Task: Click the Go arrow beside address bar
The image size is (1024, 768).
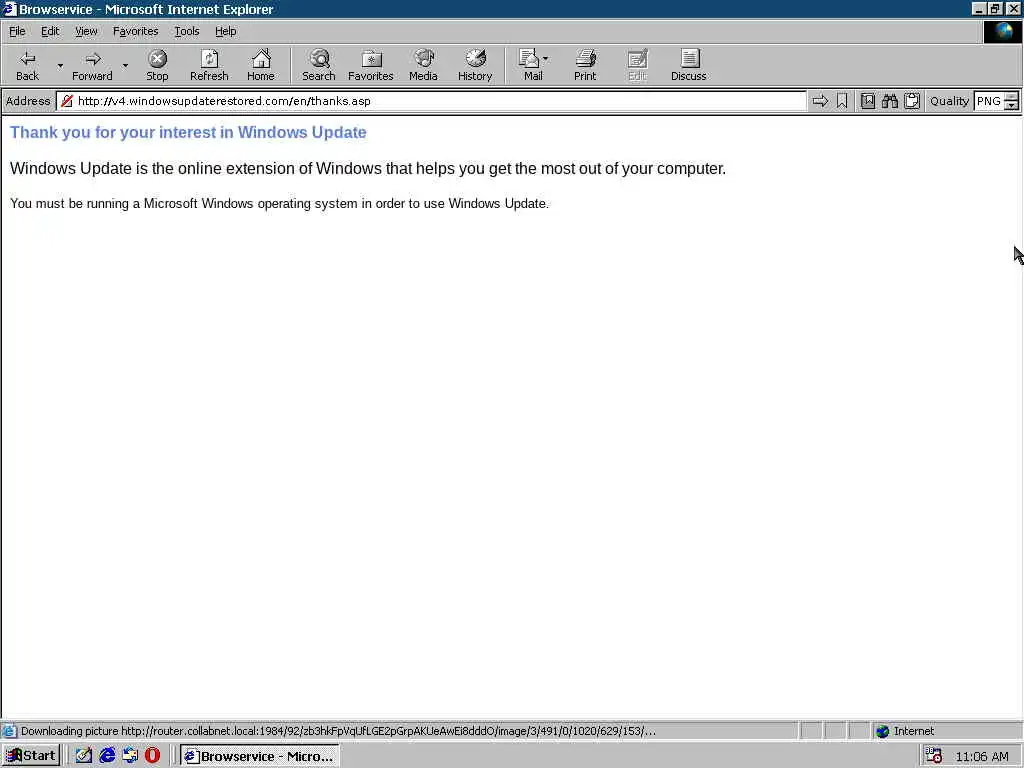Action: tap(820, 101)
